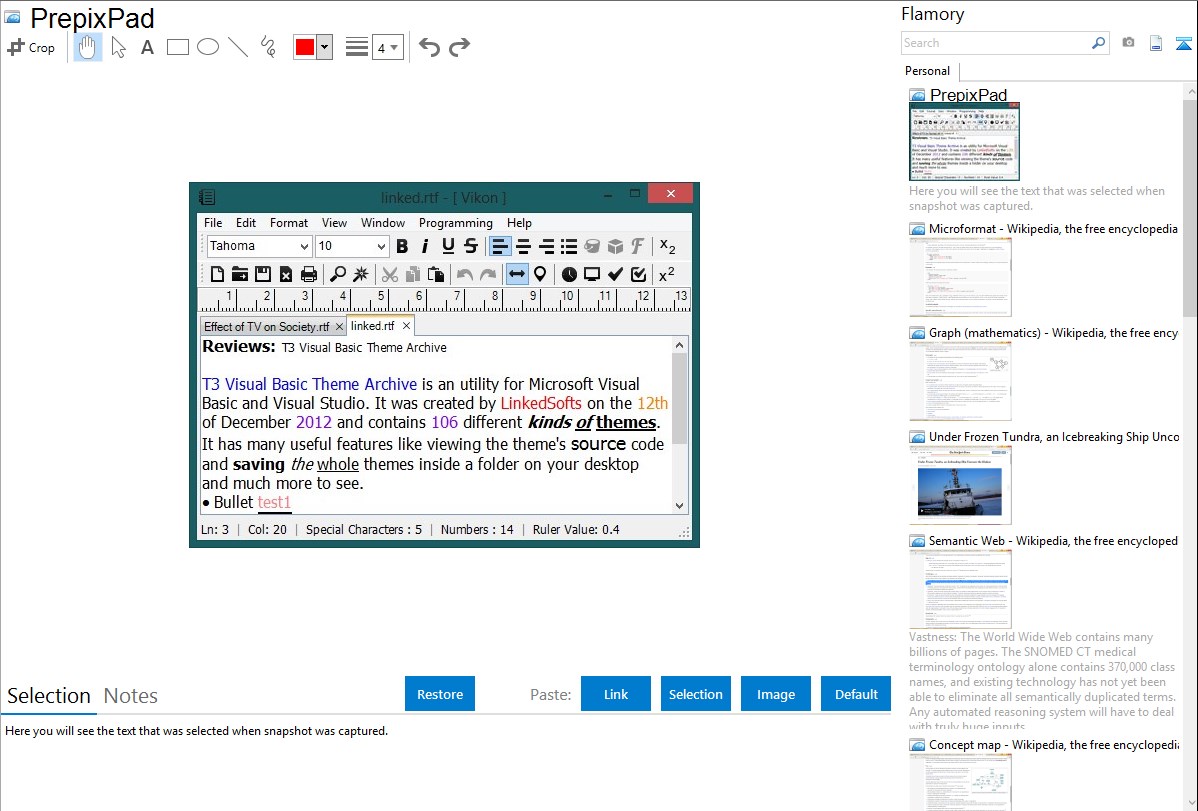1198x811 pixels.
Task: Open the Under Frozen Tundra snapshot thumbnail
Action: 960,485
